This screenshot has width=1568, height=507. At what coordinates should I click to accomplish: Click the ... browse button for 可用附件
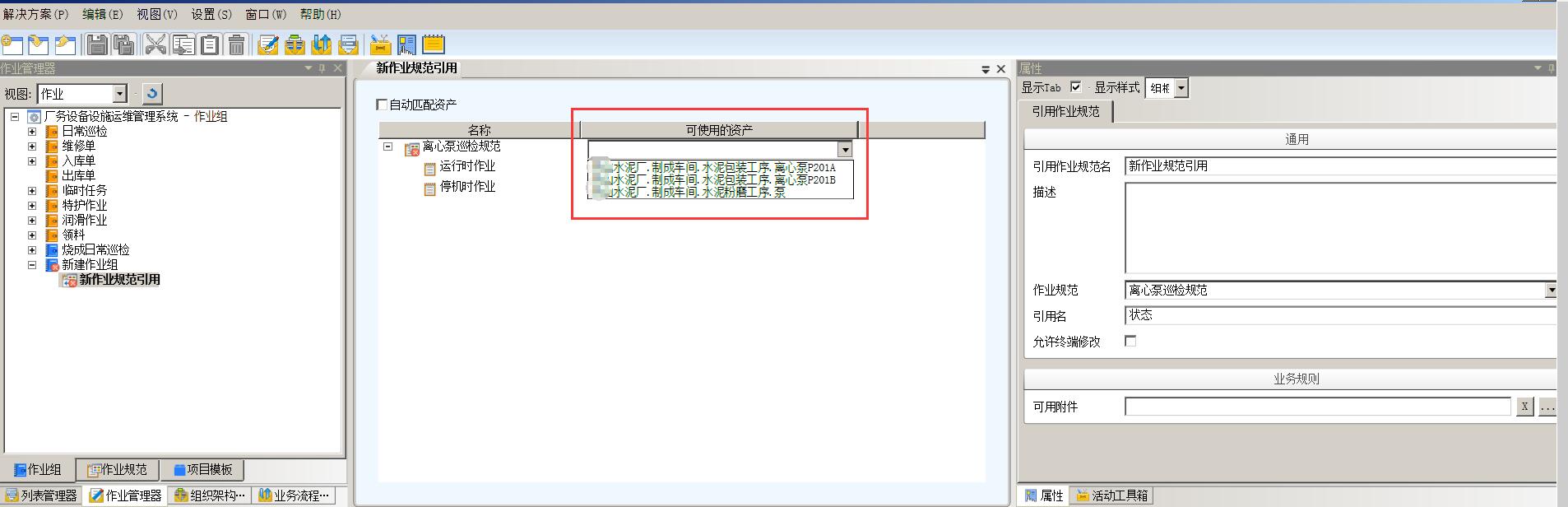point(1547,407)
